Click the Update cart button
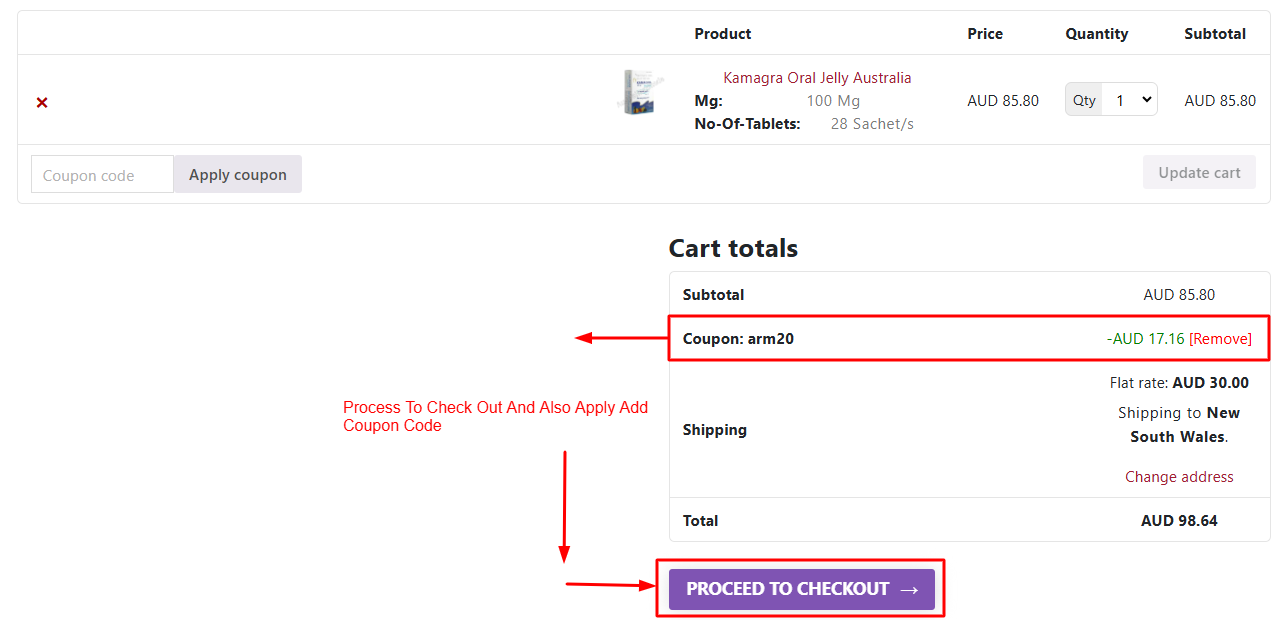This screenshot has height=620, width=1288. (1199, 173)
